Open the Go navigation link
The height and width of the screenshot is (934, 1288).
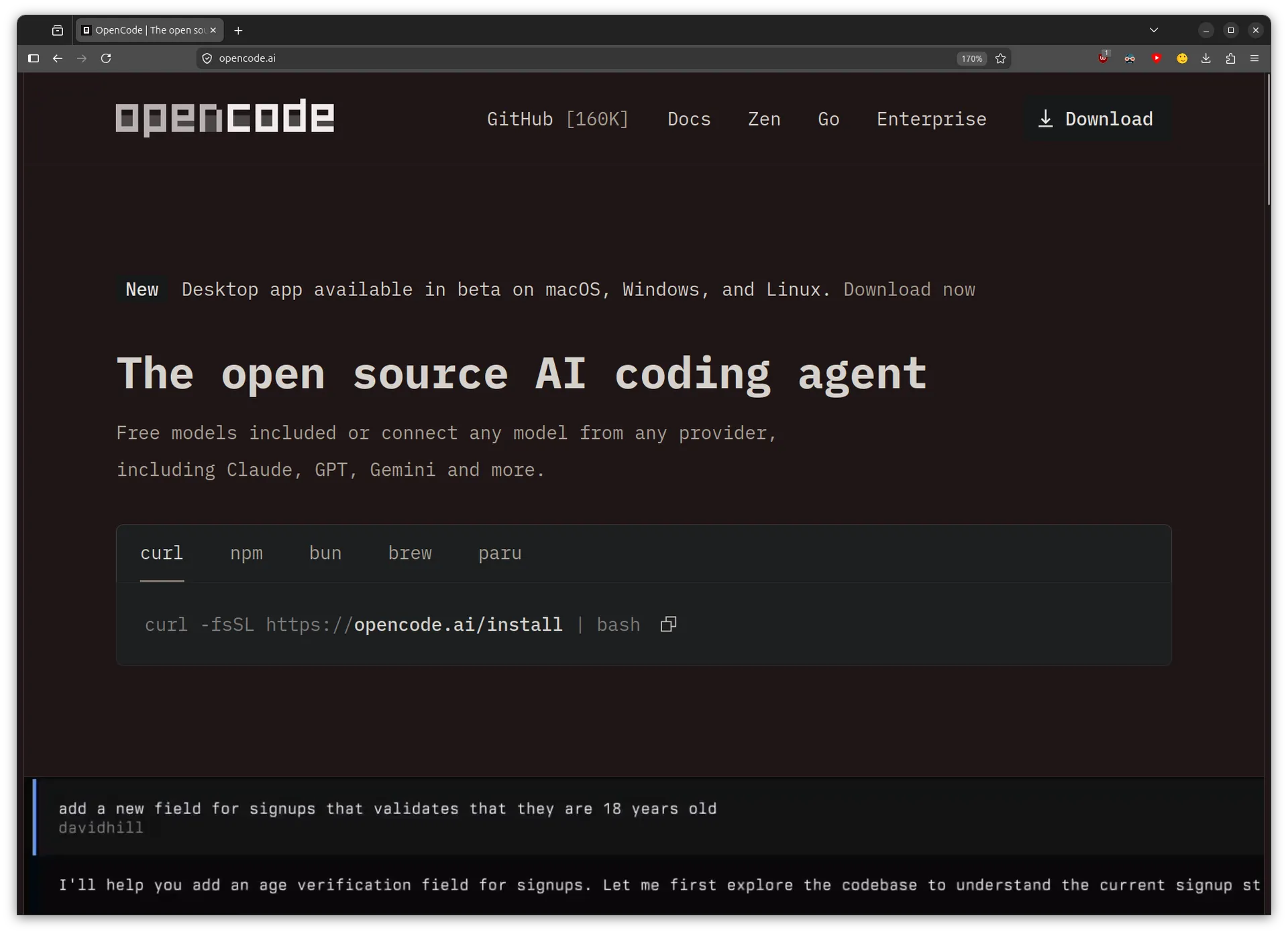828,119
